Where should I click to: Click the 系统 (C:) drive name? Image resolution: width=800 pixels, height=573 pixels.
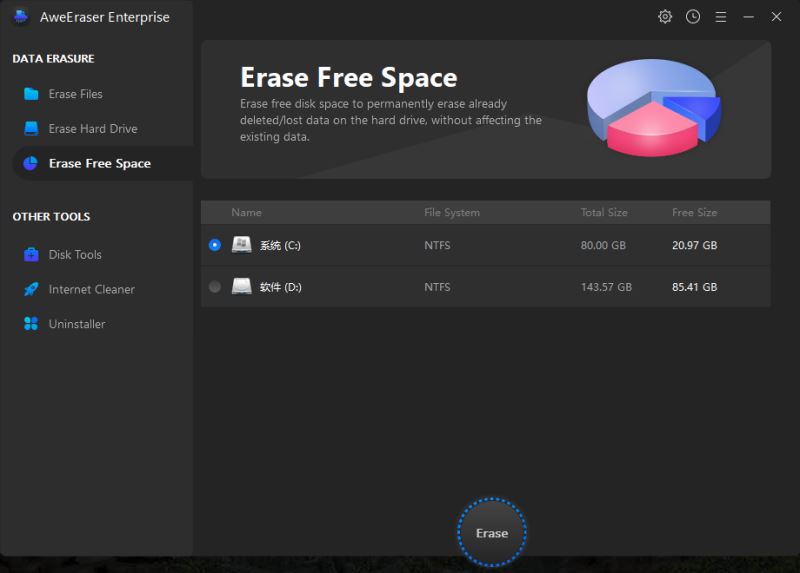tap(280, 245)
